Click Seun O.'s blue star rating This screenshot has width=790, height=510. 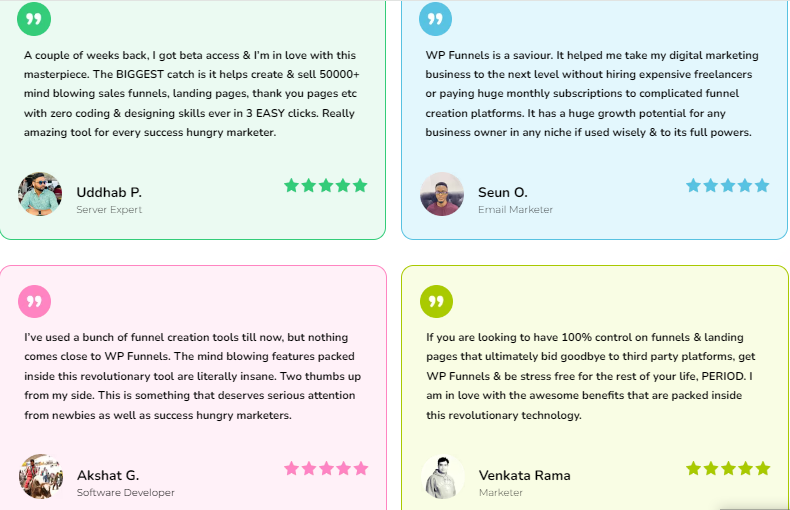727,185
